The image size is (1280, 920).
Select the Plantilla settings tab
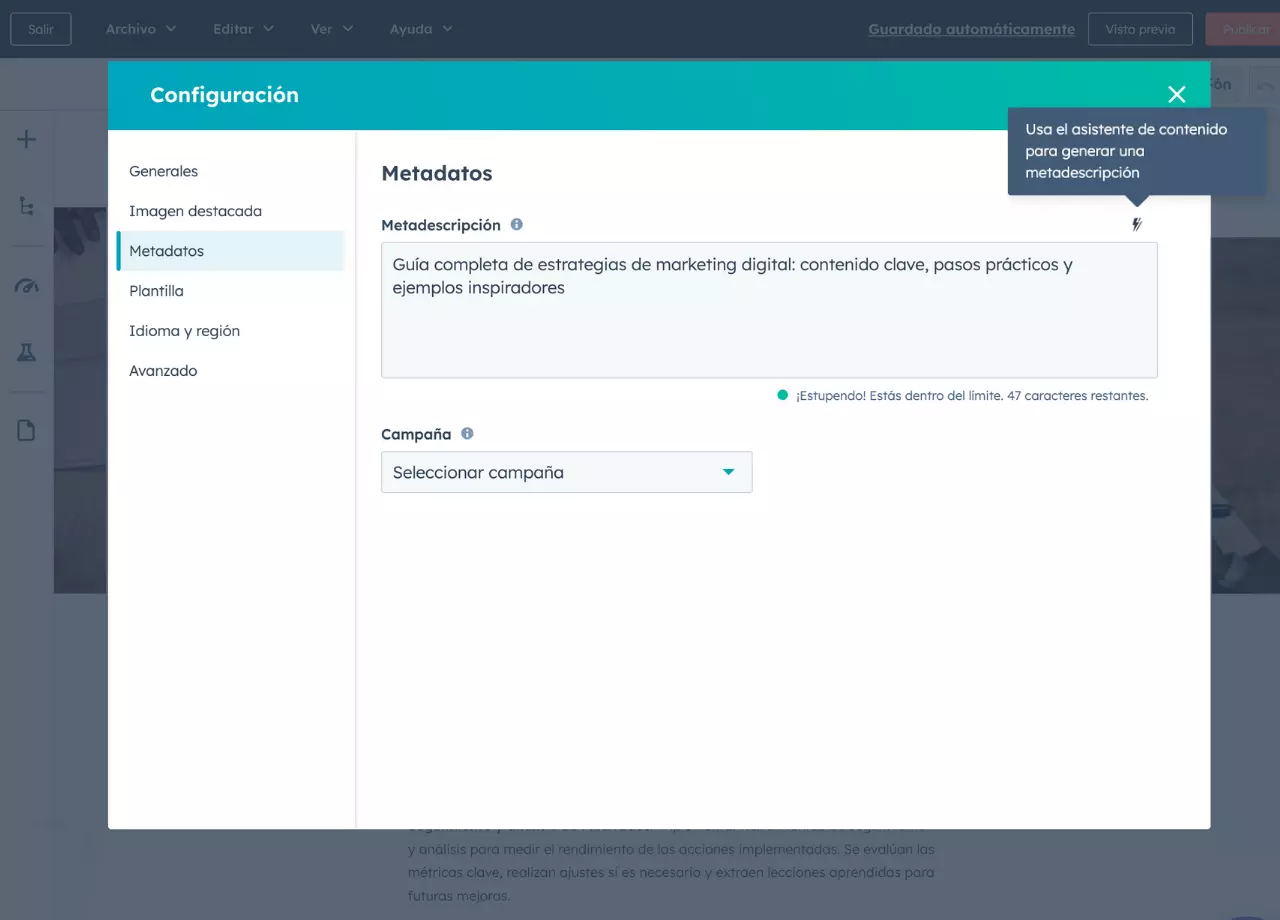coord(230,291)
